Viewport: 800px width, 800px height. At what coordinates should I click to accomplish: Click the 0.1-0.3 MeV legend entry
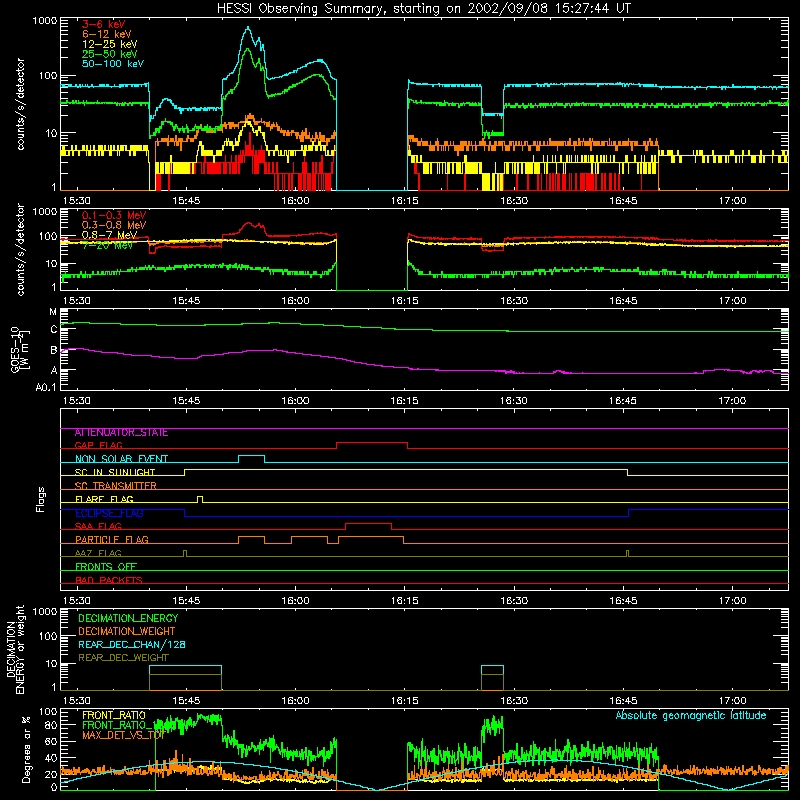pos(114,215)
